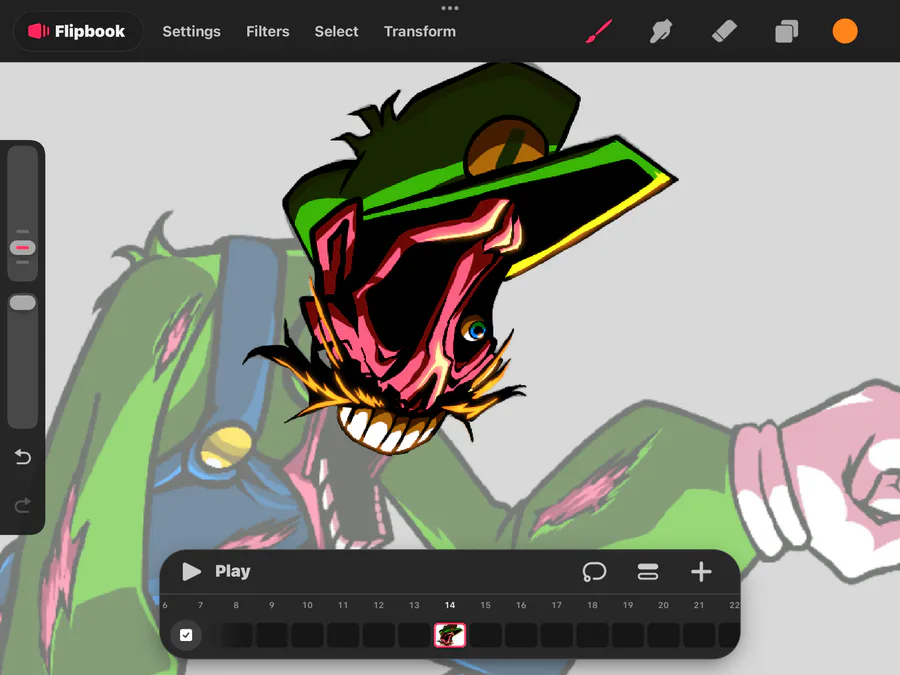Open the Settings menu
Viewport: 900px width, 675px height.
191,32
